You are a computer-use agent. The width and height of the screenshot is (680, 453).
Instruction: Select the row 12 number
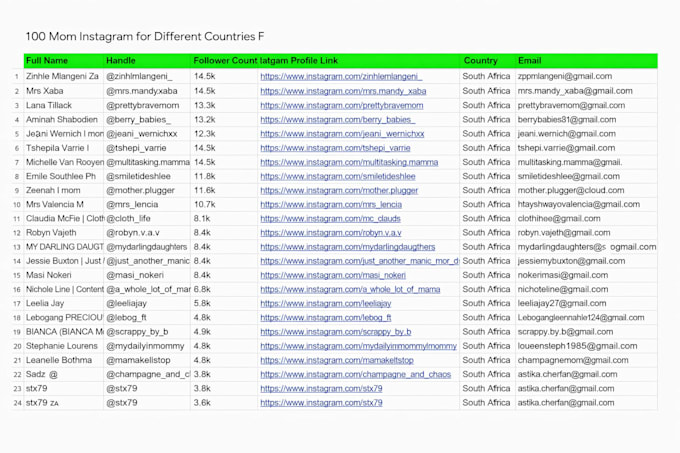pos(17,233)
